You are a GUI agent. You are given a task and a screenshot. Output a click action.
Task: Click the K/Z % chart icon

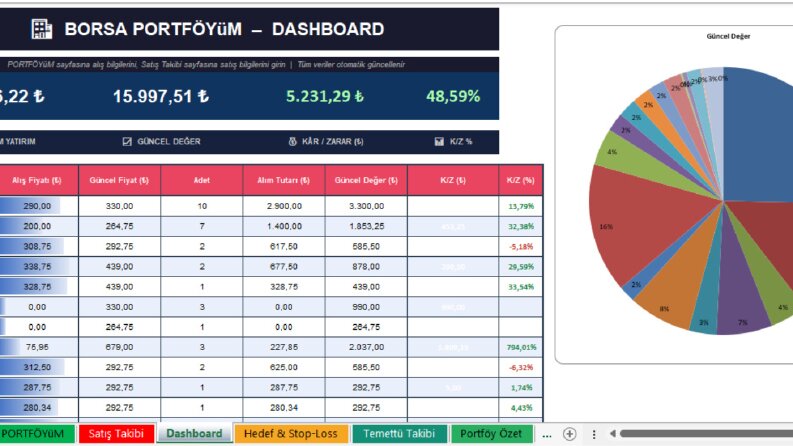coord(439,142)
